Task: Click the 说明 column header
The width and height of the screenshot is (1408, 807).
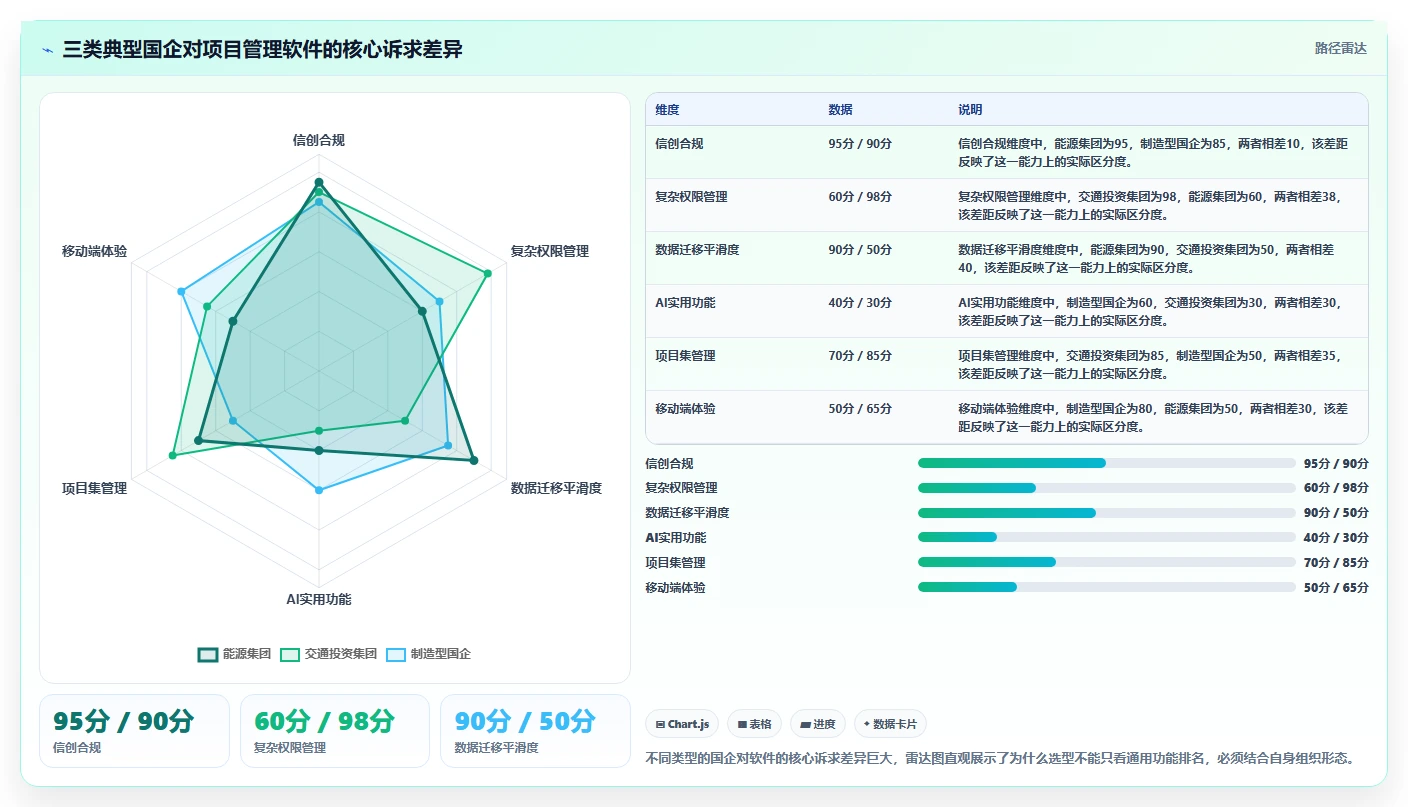Action: pyautogui.click(x=970, y=110)
